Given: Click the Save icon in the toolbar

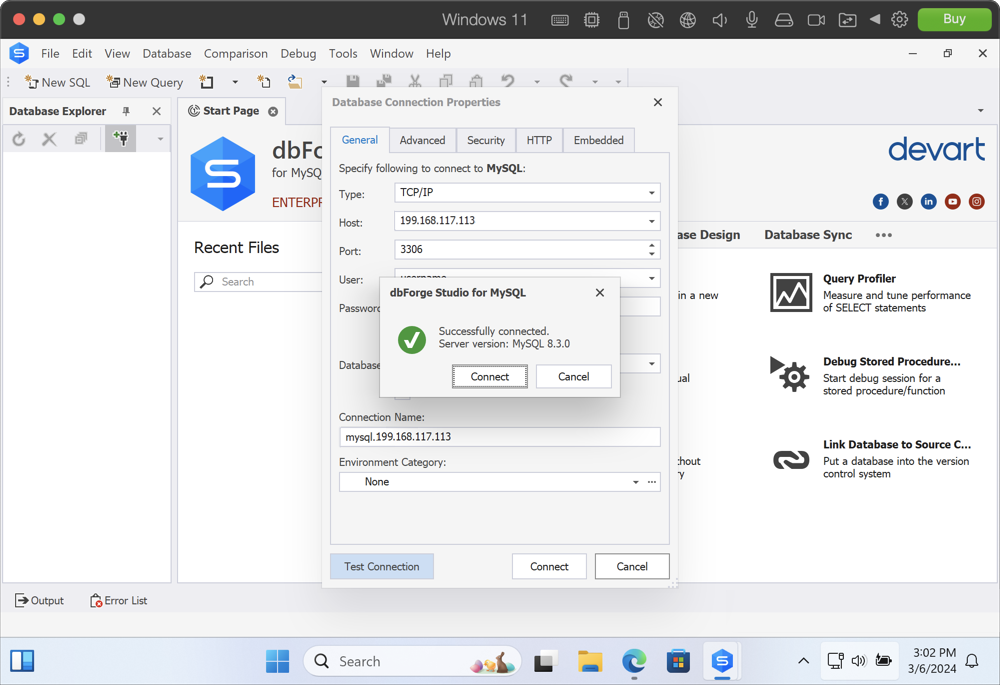Looking at the screenshot, I should tap(353, 81).
